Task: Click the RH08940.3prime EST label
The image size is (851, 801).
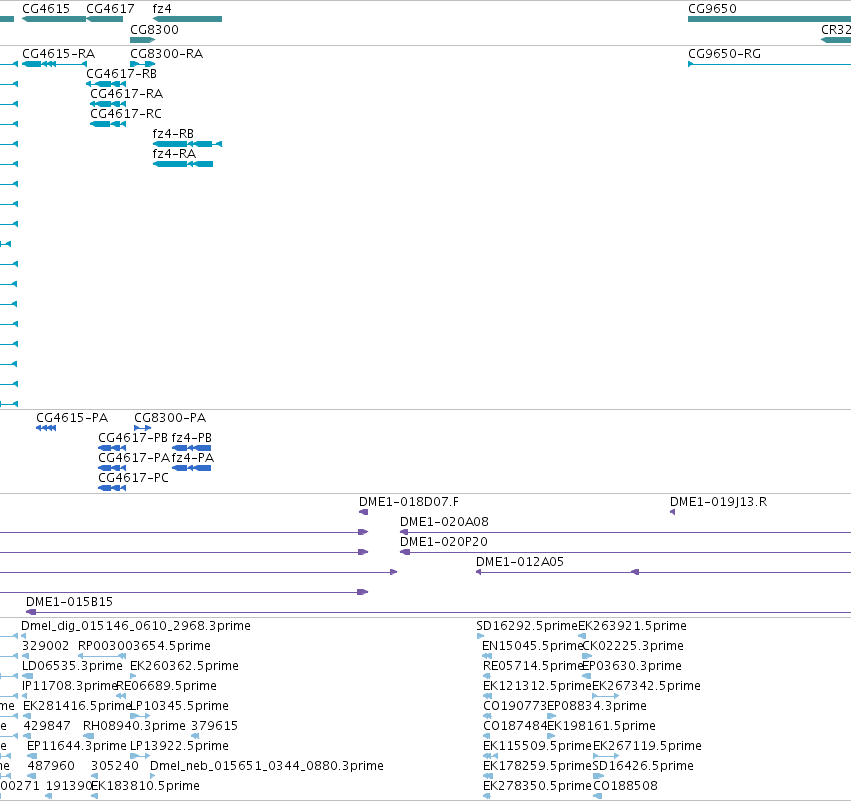Action: (134, 726)
